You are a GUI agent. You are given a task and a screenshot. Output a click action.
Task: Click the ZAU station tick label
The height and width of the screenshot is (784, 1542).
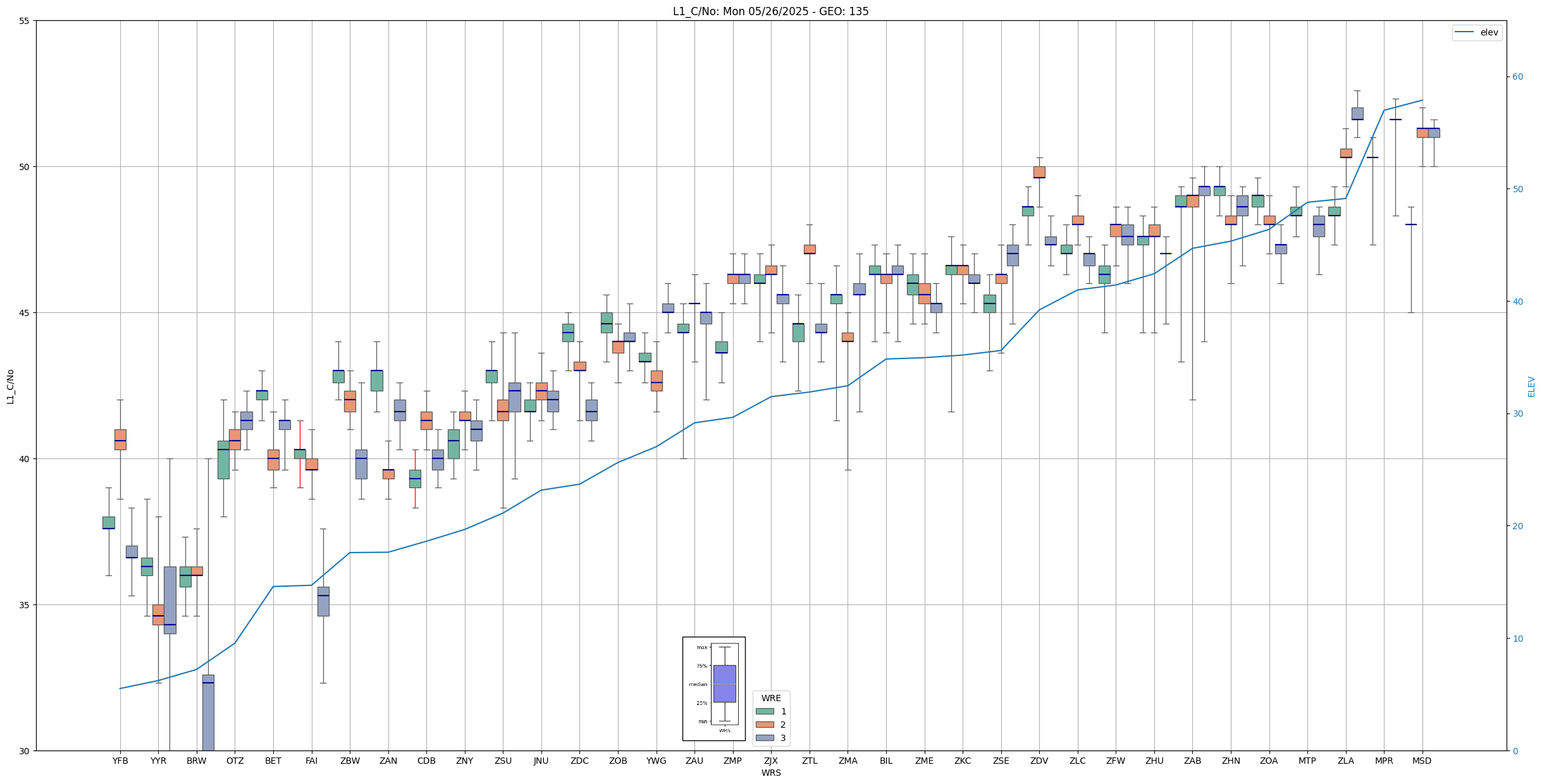(x=694, y=761)
